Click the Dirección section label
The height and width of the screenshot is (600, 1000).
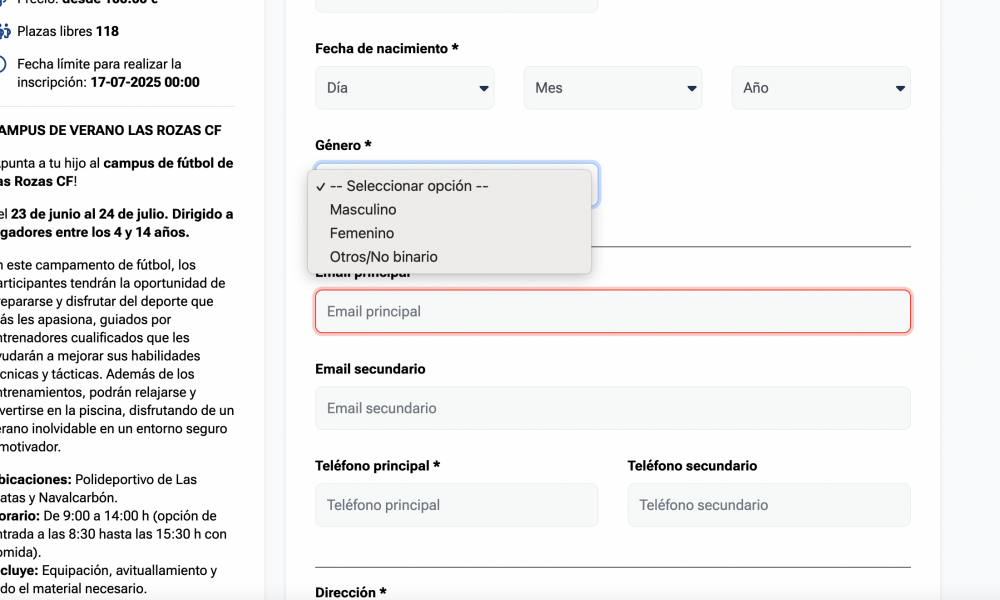[350, 592]
